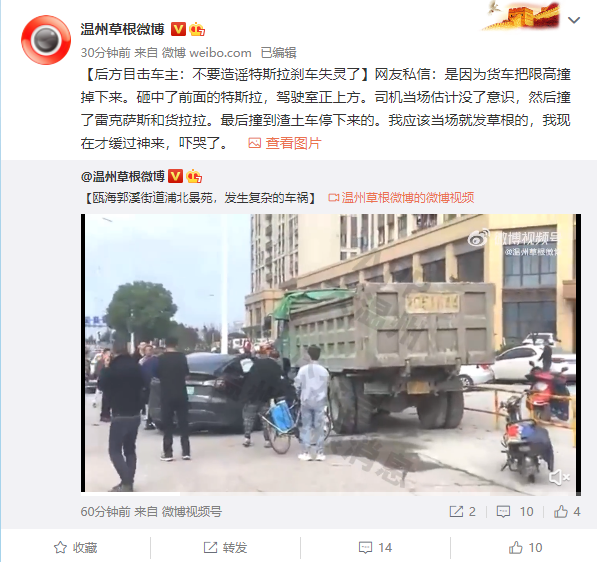Screen dimensions: 597x562
Task: Open 温州草根微博的微博视频 video link
Action: 407,198
